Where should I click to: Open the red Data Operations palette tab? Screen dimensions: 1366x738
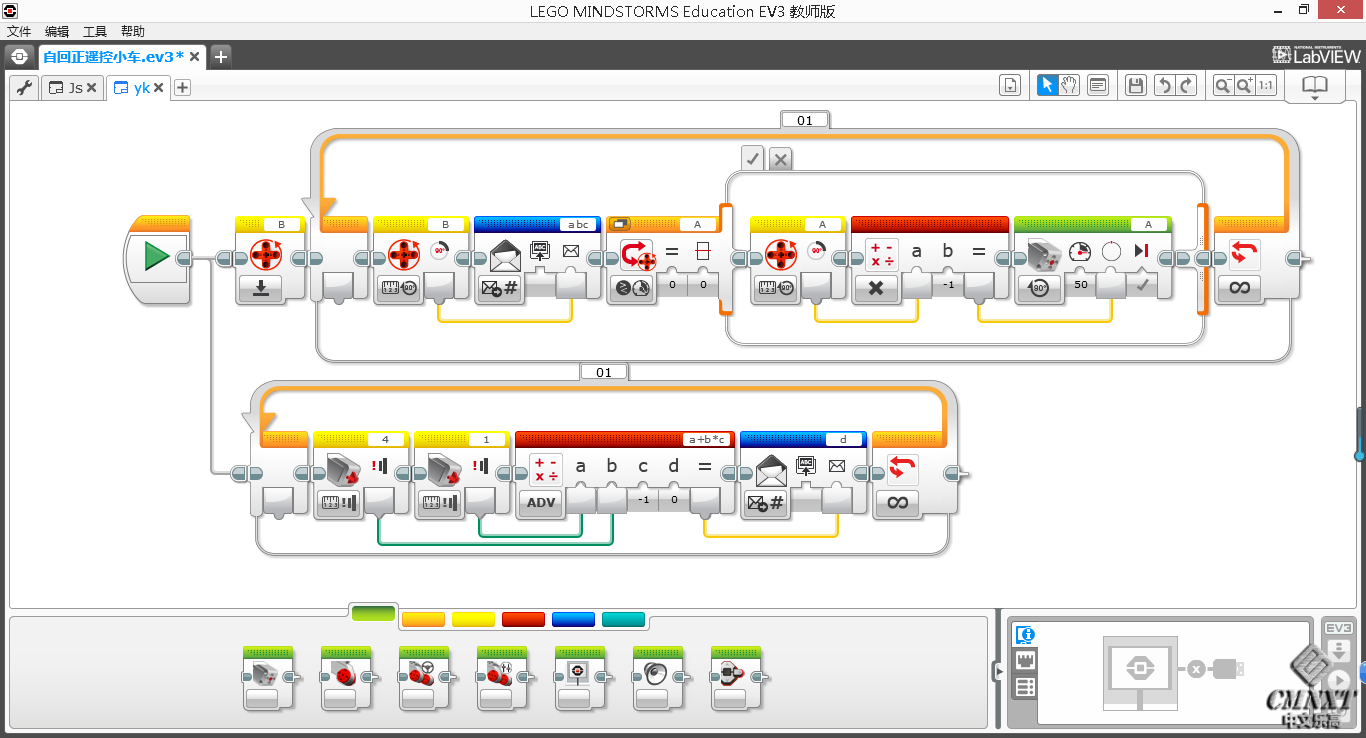523,620
